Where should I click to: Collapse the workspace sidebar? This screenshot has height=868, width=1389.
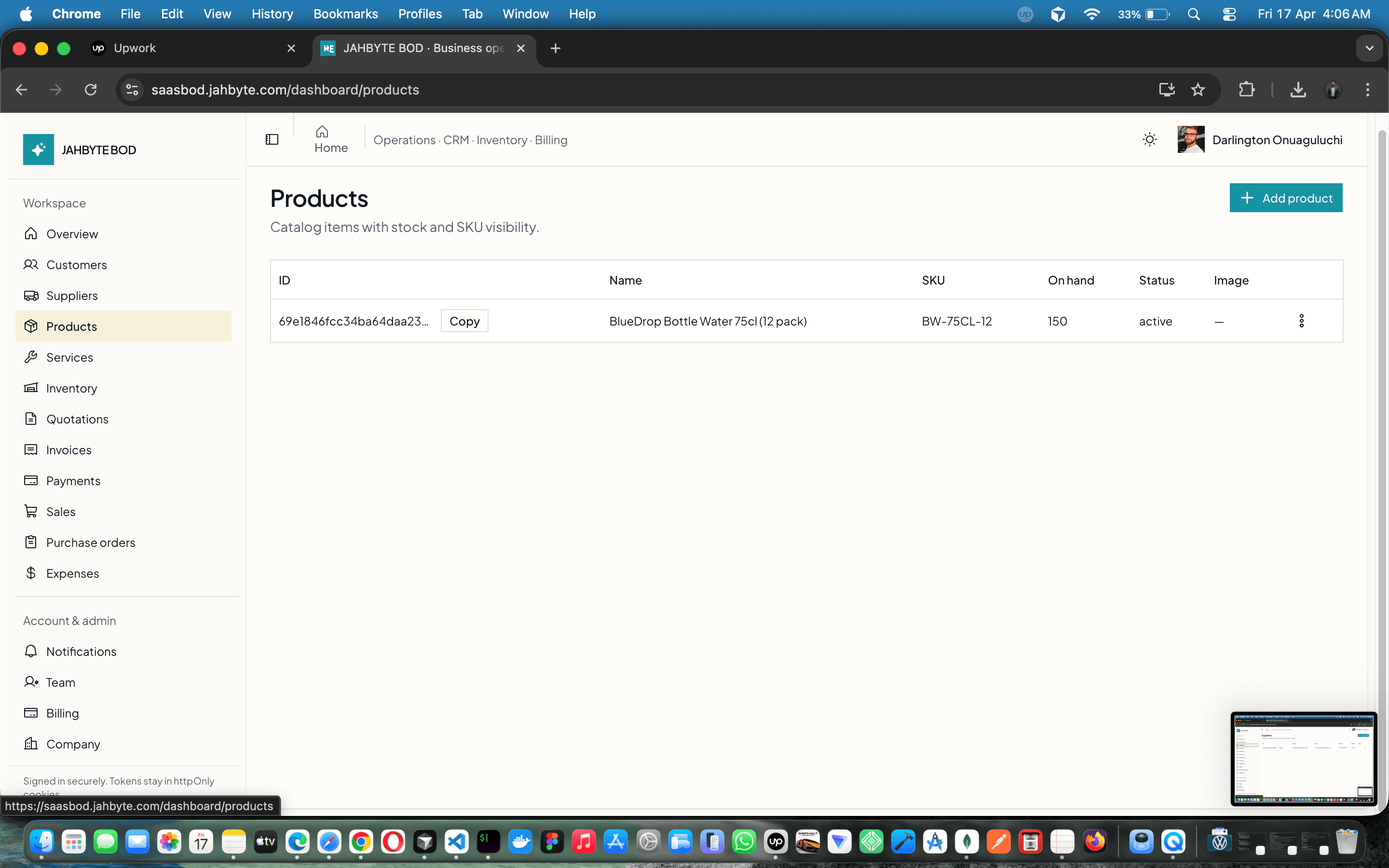[x=272, y=139]
